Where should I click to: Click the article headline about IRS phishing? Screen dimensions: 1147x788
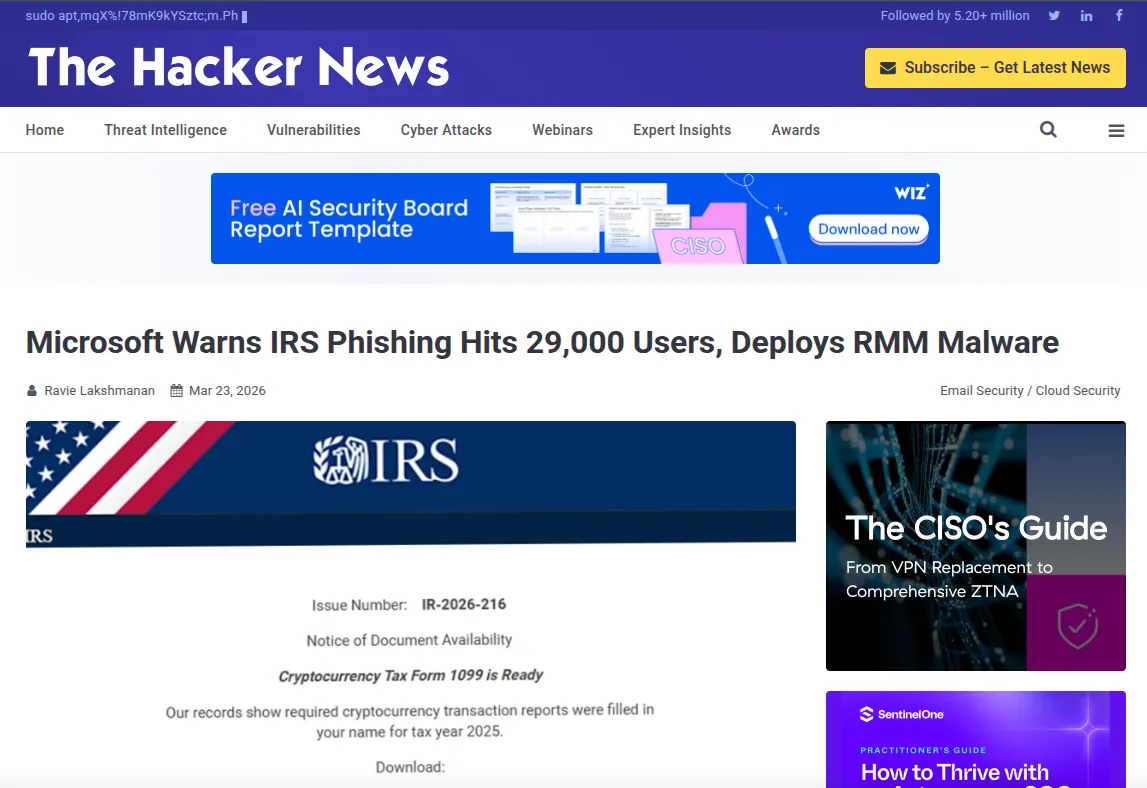coord(542,342)
